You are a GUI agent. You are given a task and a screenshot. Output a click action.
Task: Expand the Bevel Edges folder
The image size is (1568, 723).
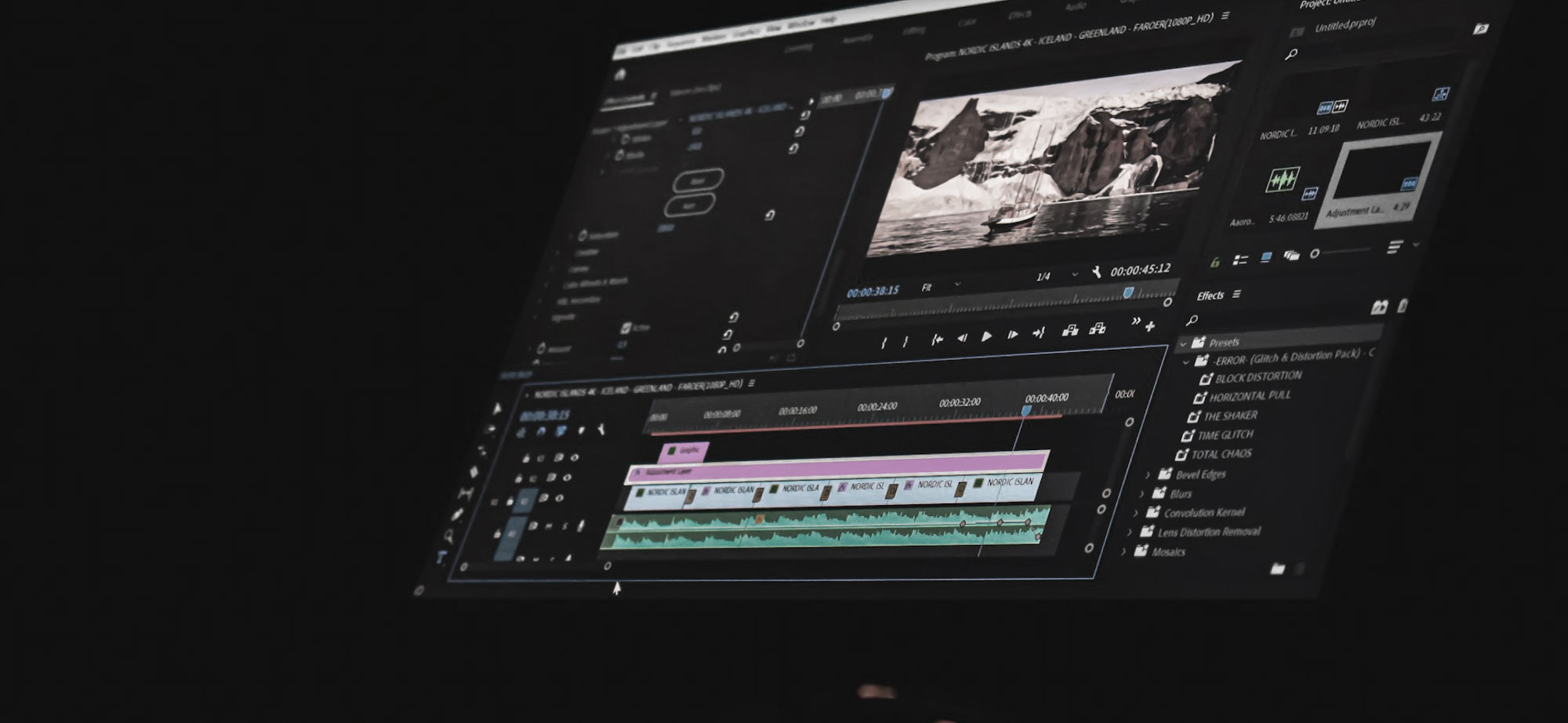click(x=1148, y=474)
